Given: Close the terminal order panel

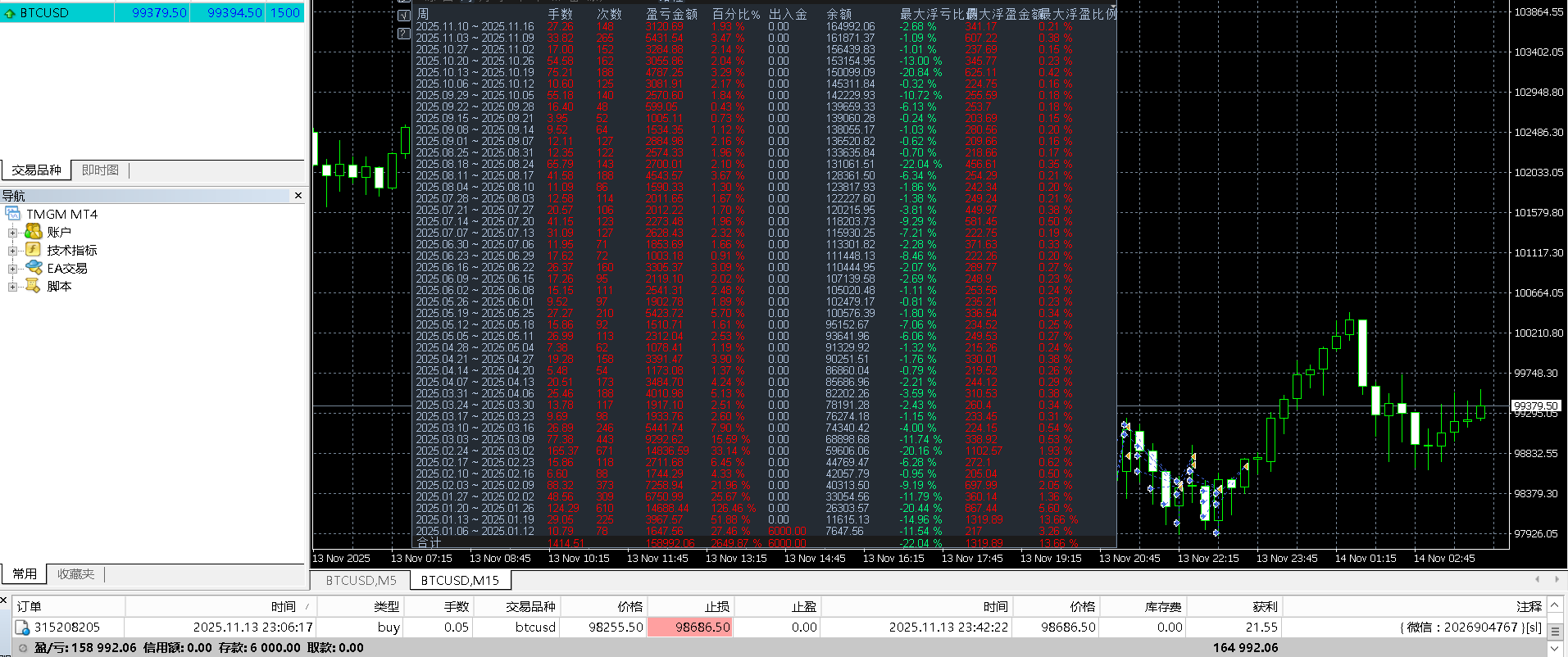Looking at the screenshot, I should pyautogui.click(x=4, y=600).
